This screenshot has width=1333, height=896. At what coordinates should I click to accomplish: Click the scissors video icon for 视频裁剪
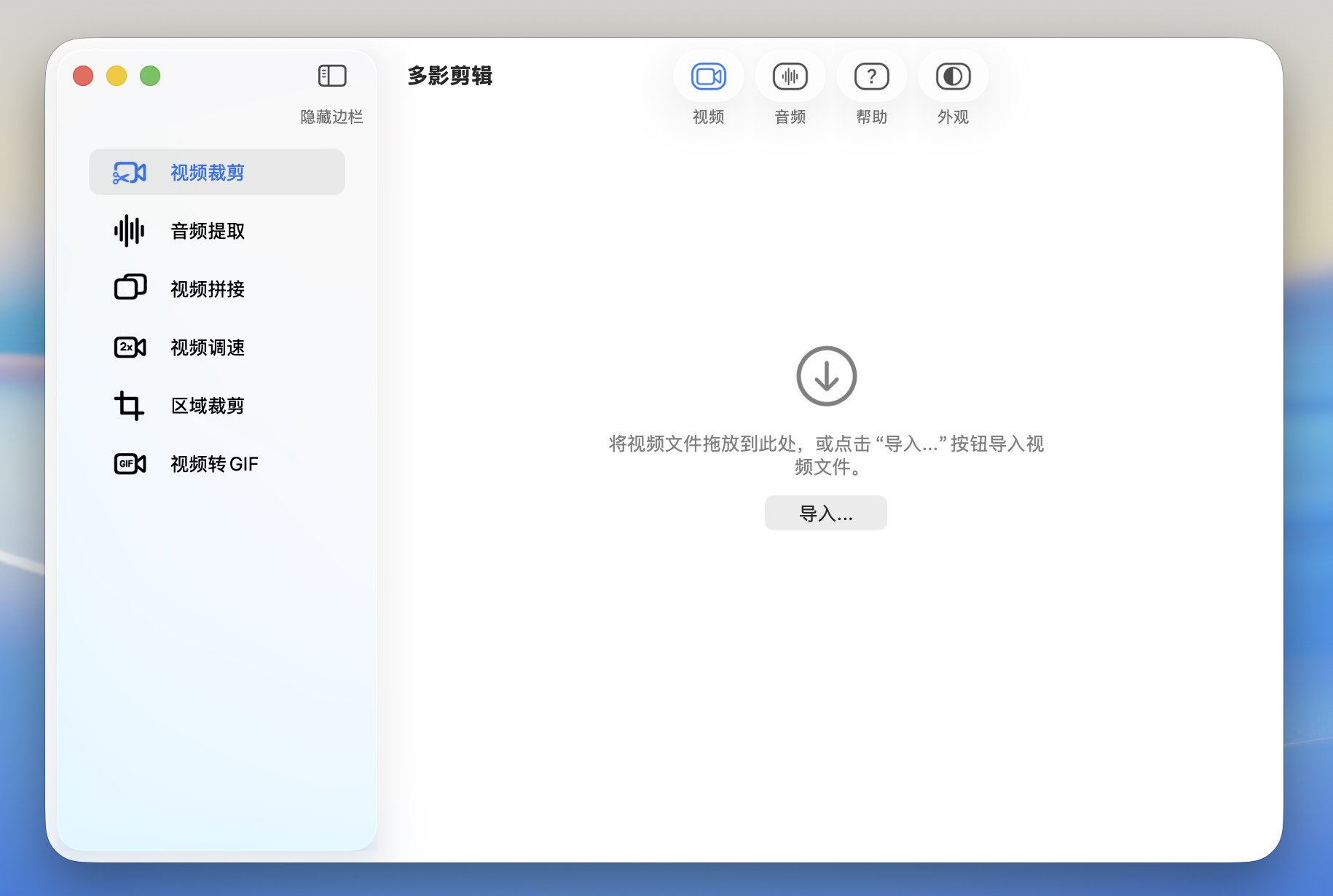click(x=130, y=173)
